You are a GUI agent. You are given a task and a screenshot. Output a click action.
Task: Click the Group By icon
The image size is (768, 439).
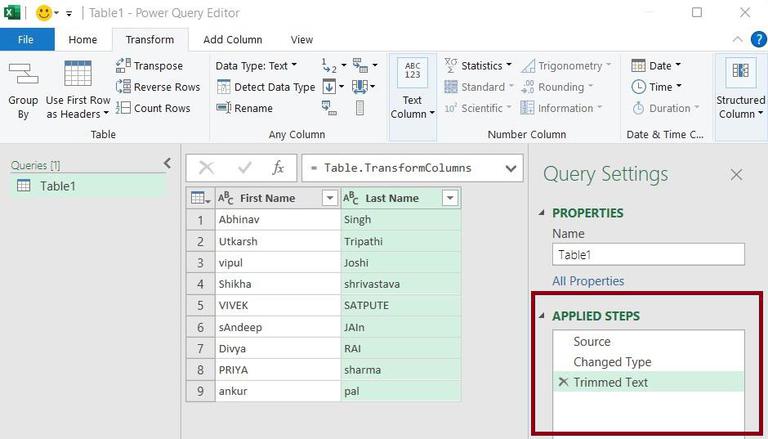[23, 73]
